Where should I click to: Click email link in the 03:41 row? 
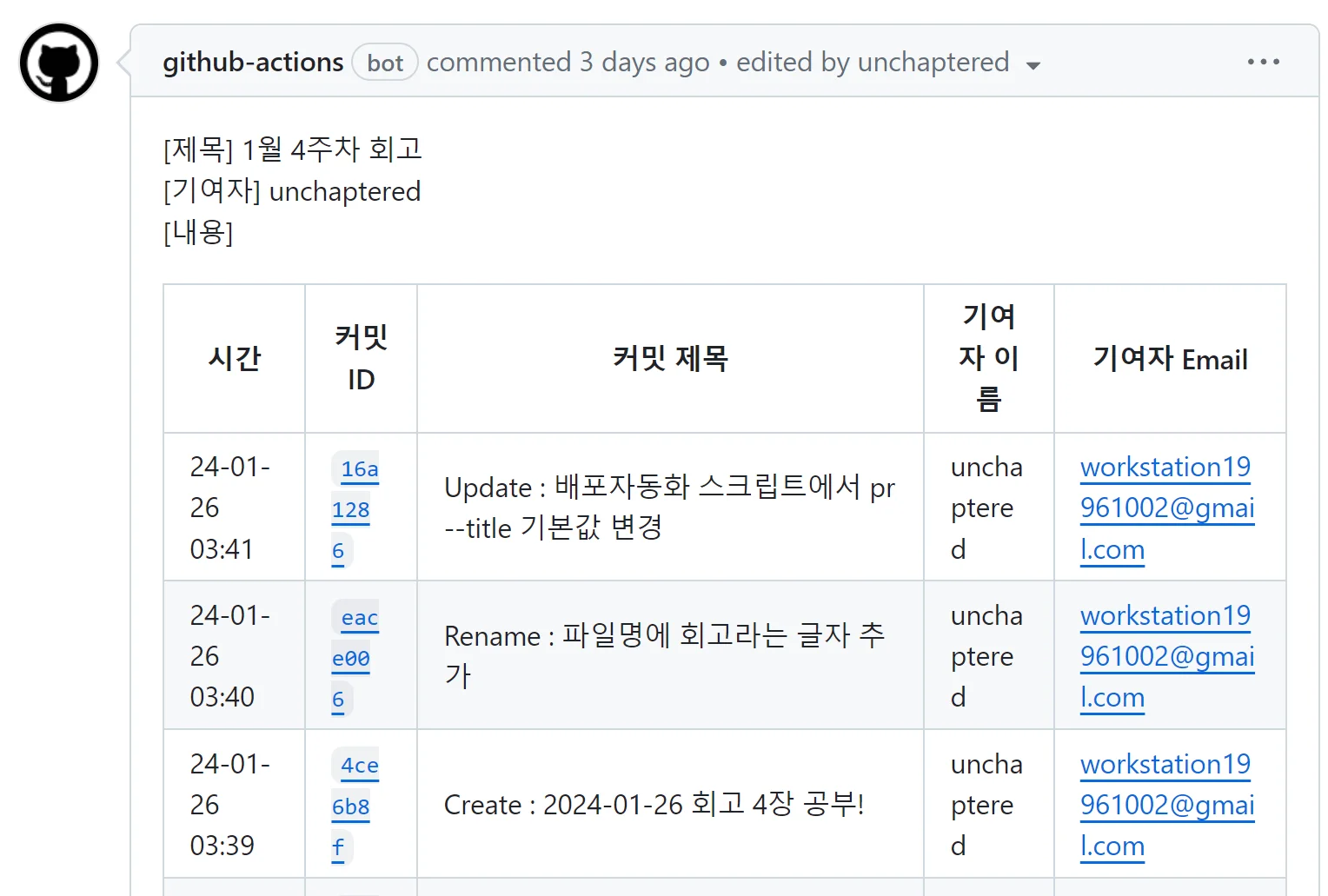point(1165,508)
